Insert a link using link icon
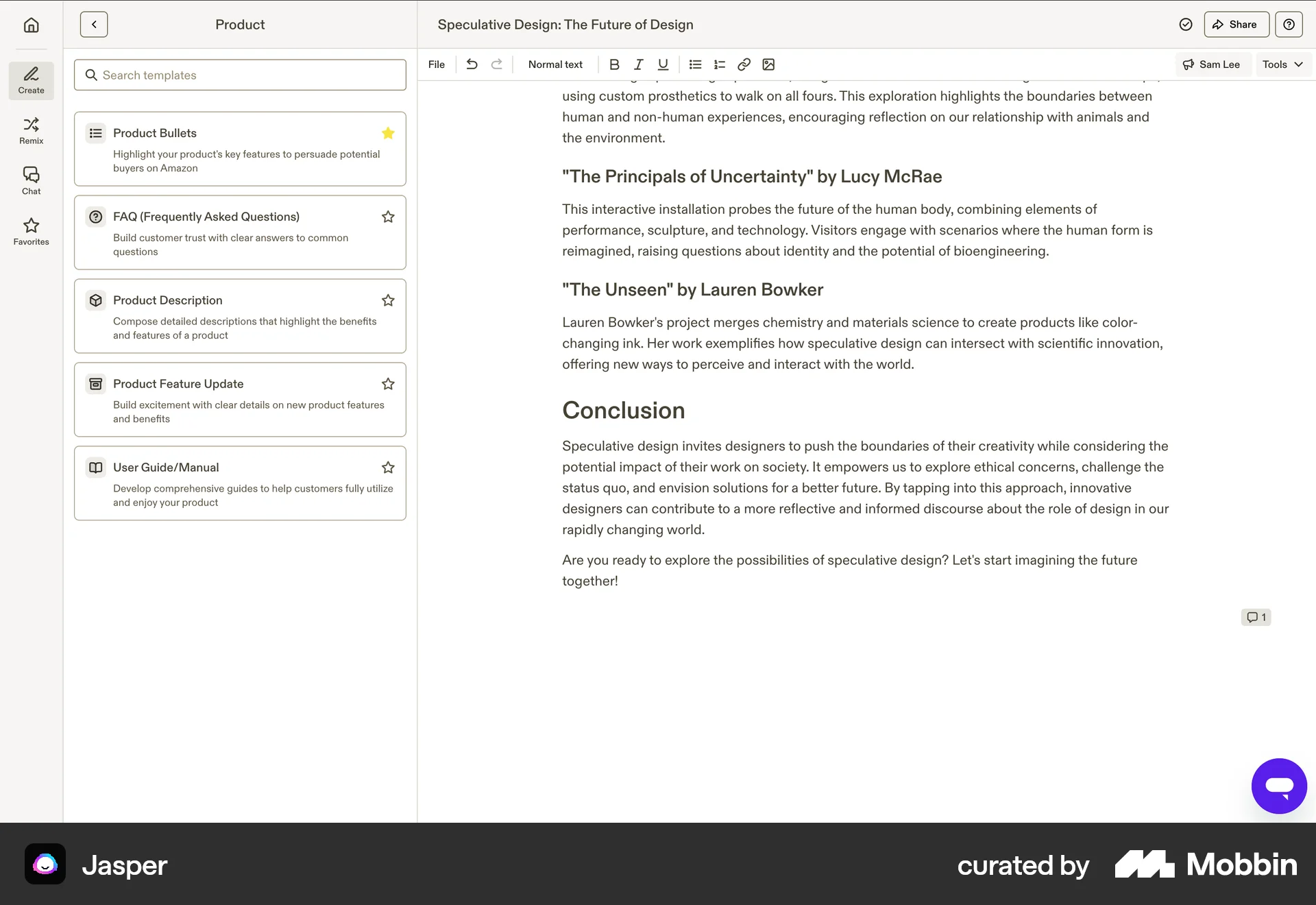 [x=744, y=64]
